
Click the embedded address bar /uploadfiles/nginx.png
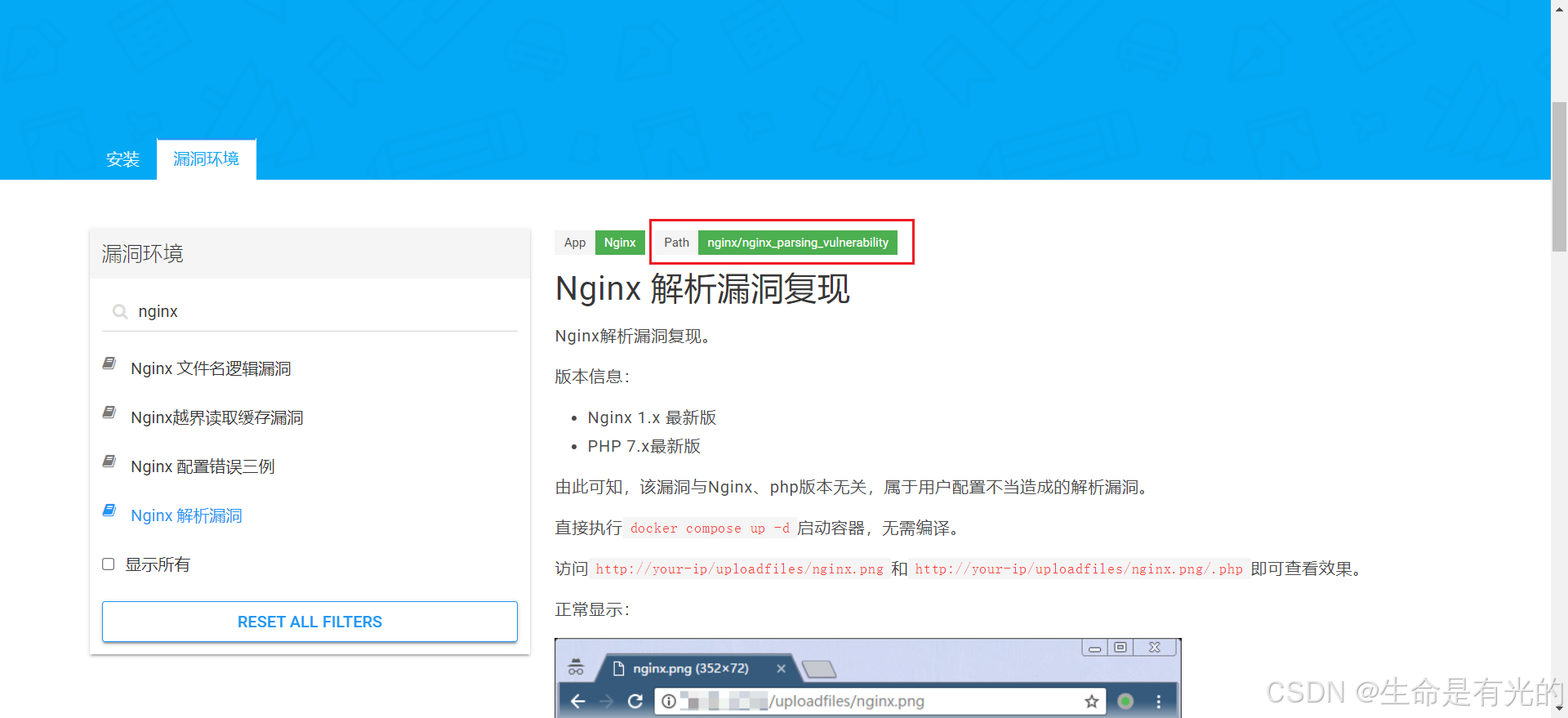click(880, 701)
